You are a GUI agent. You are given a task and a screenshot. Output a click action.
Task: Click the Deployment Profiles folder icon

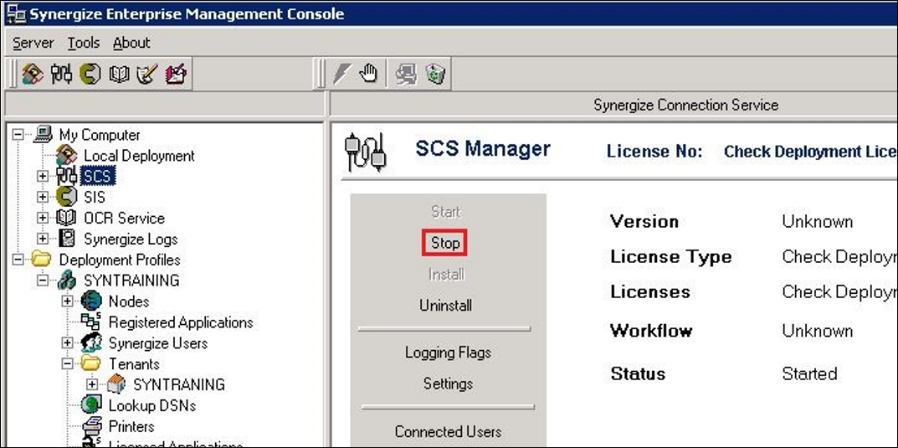pos(42,260)
